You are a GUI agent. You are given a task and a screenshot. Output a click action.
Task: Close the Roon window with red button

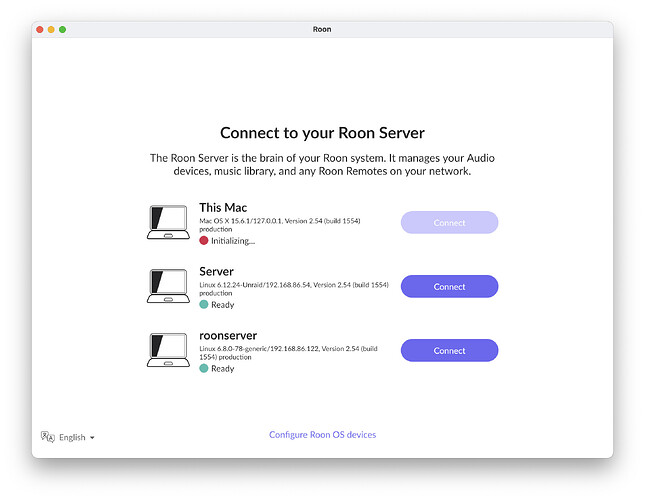[40, 30]
